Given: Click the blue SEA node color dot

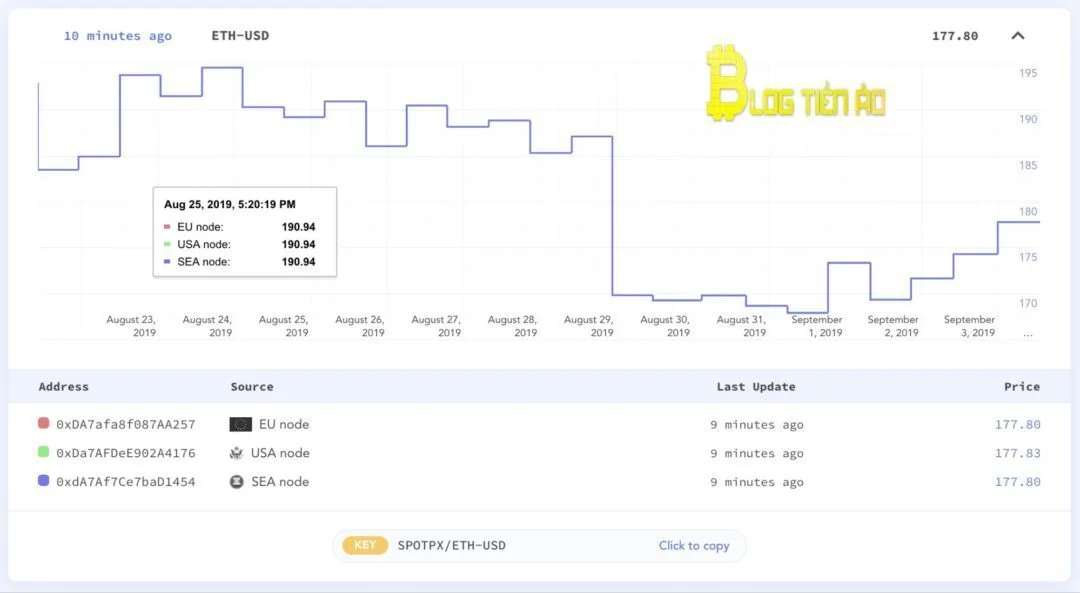Looking at the screenshot, I should click(43, 482).
